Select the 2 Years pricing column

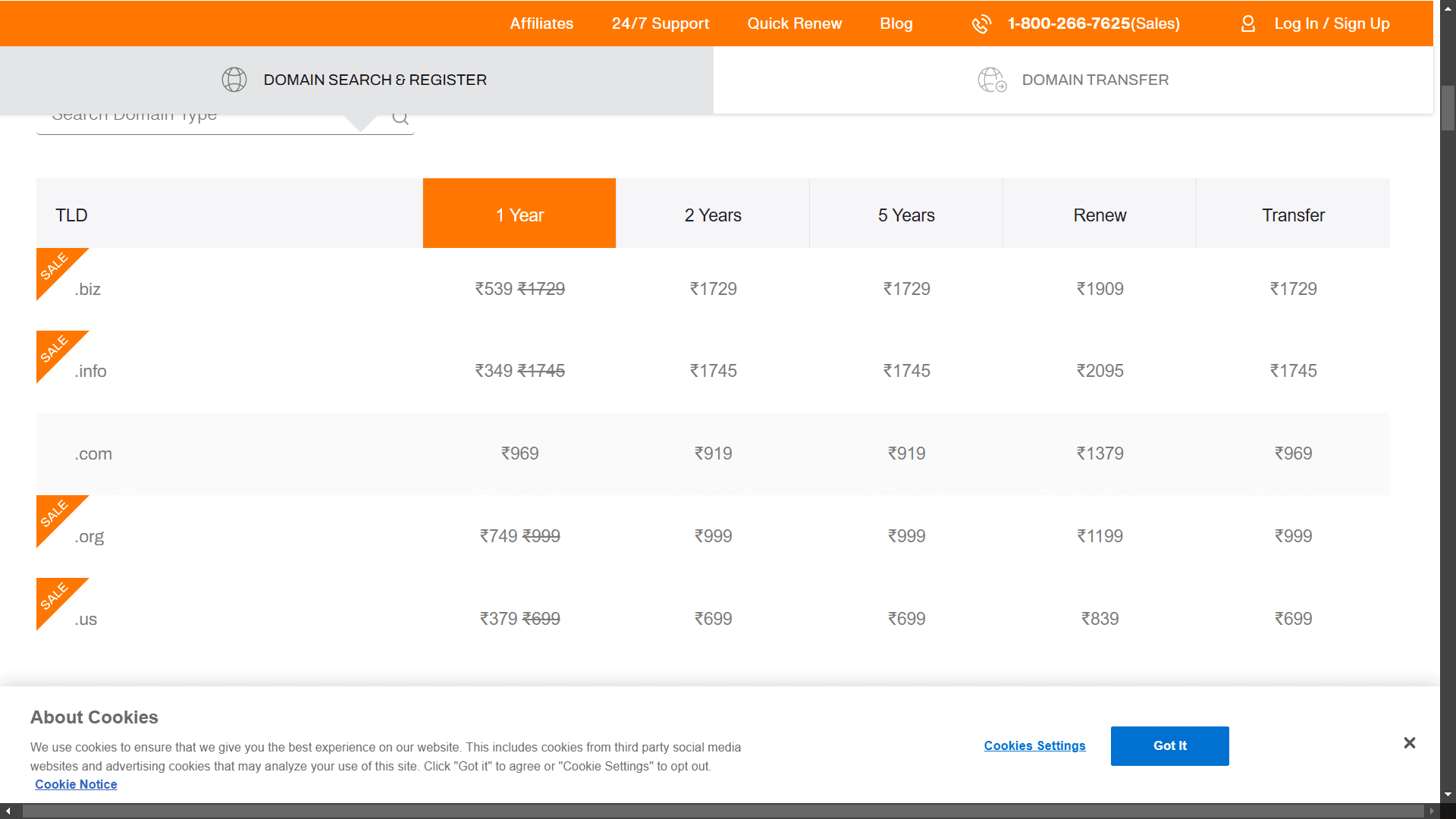pos(713,215)
